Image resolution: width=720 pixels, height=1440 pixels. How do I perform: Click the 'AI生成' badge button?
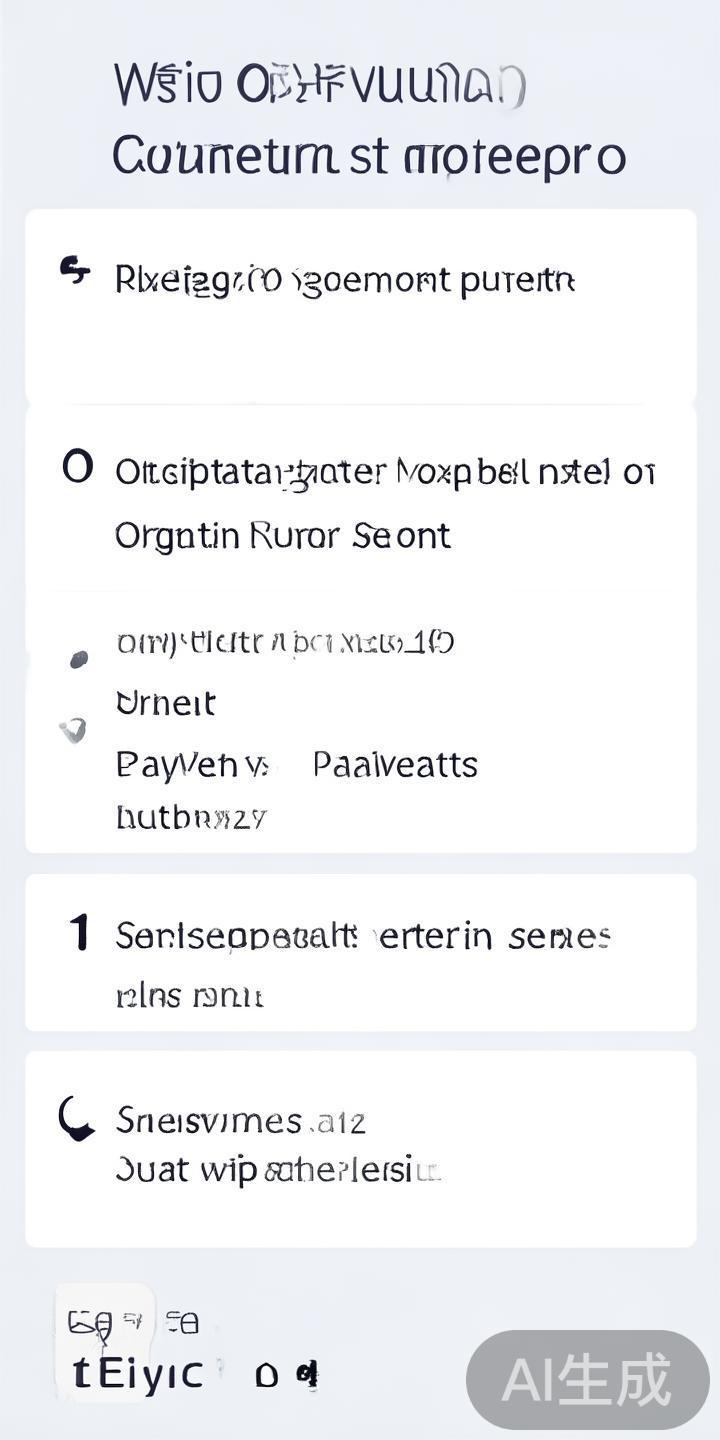click(587, 1380)
